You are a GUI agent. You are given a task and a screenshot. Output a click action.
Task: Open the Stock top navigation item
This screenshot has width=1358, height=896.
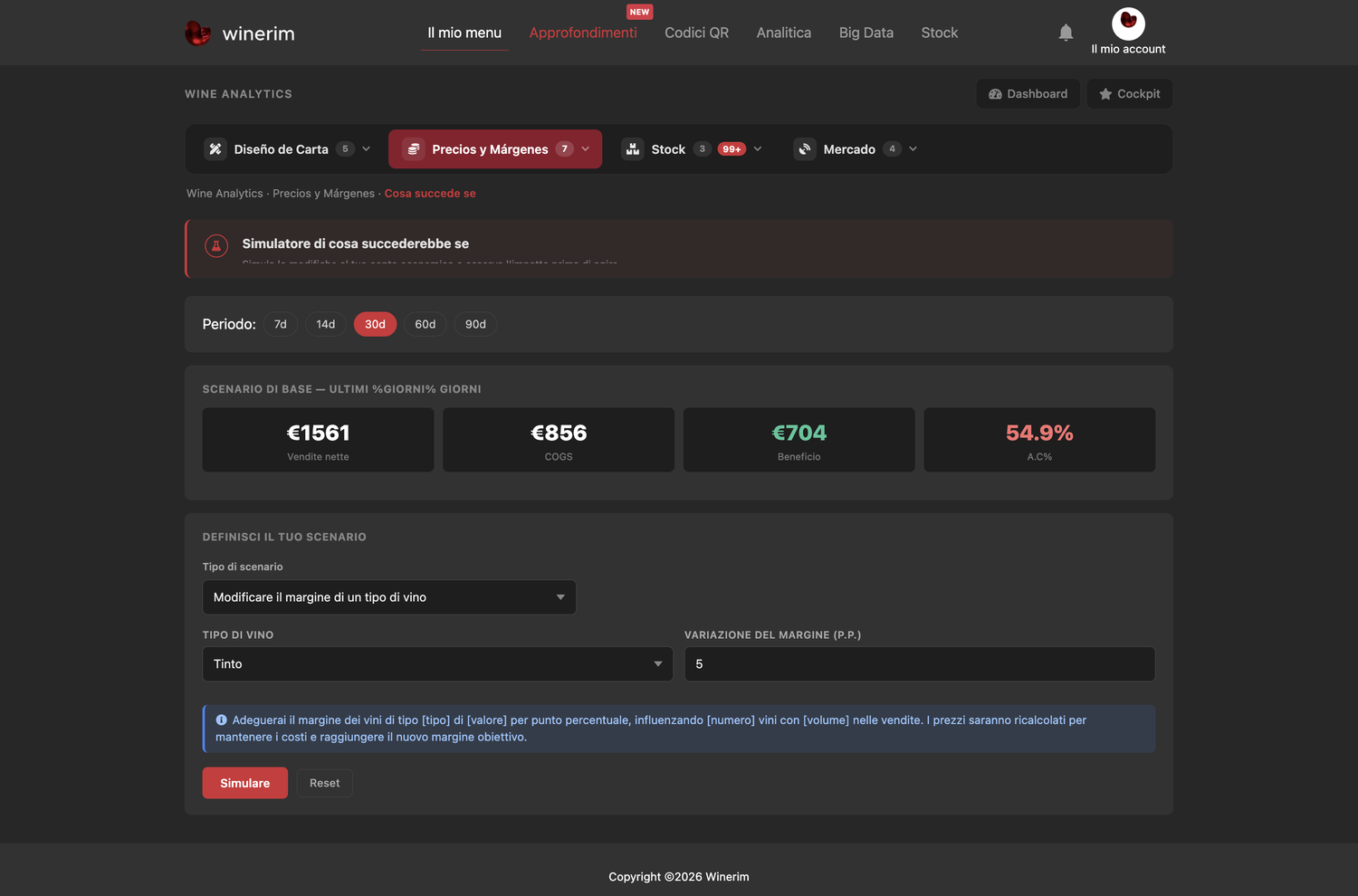(x=939, y=33)
